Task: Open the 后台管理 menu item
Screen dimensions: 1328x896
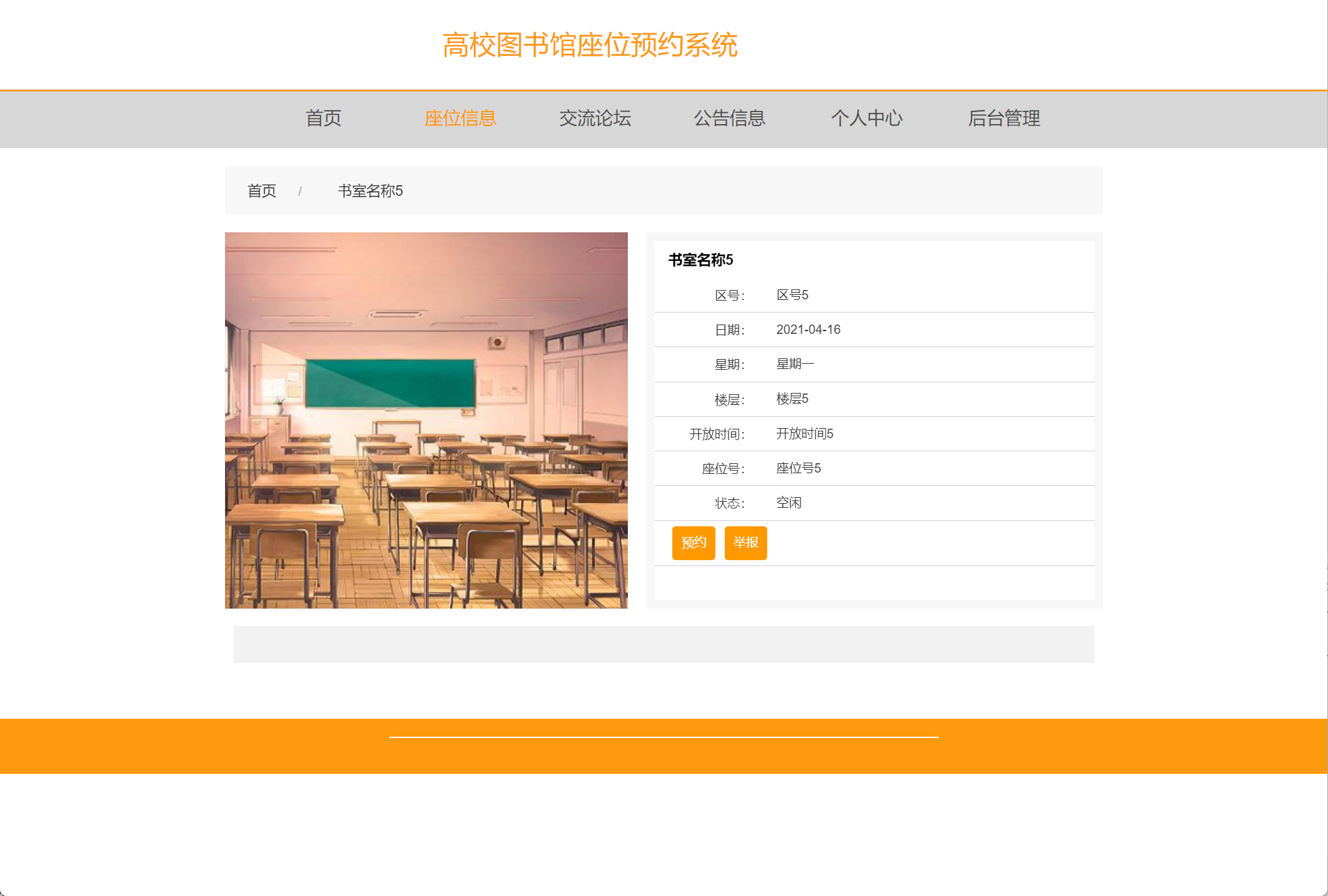Action: point(1003,118)
